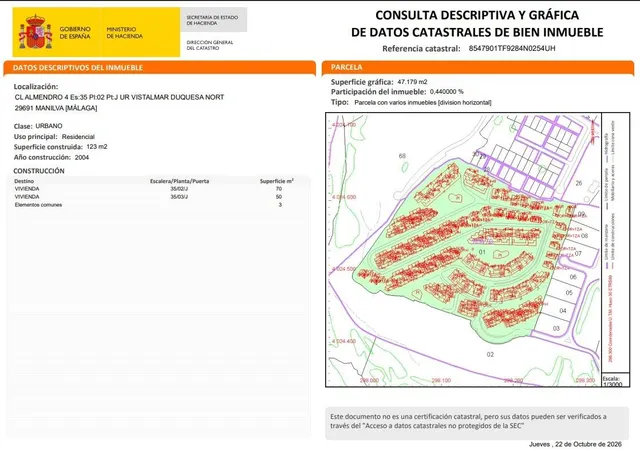Click the map scale 'Escala: 1/3000' box
This screenshot has height=452, width=640.
pyautogui.click(x=616, y=380)
